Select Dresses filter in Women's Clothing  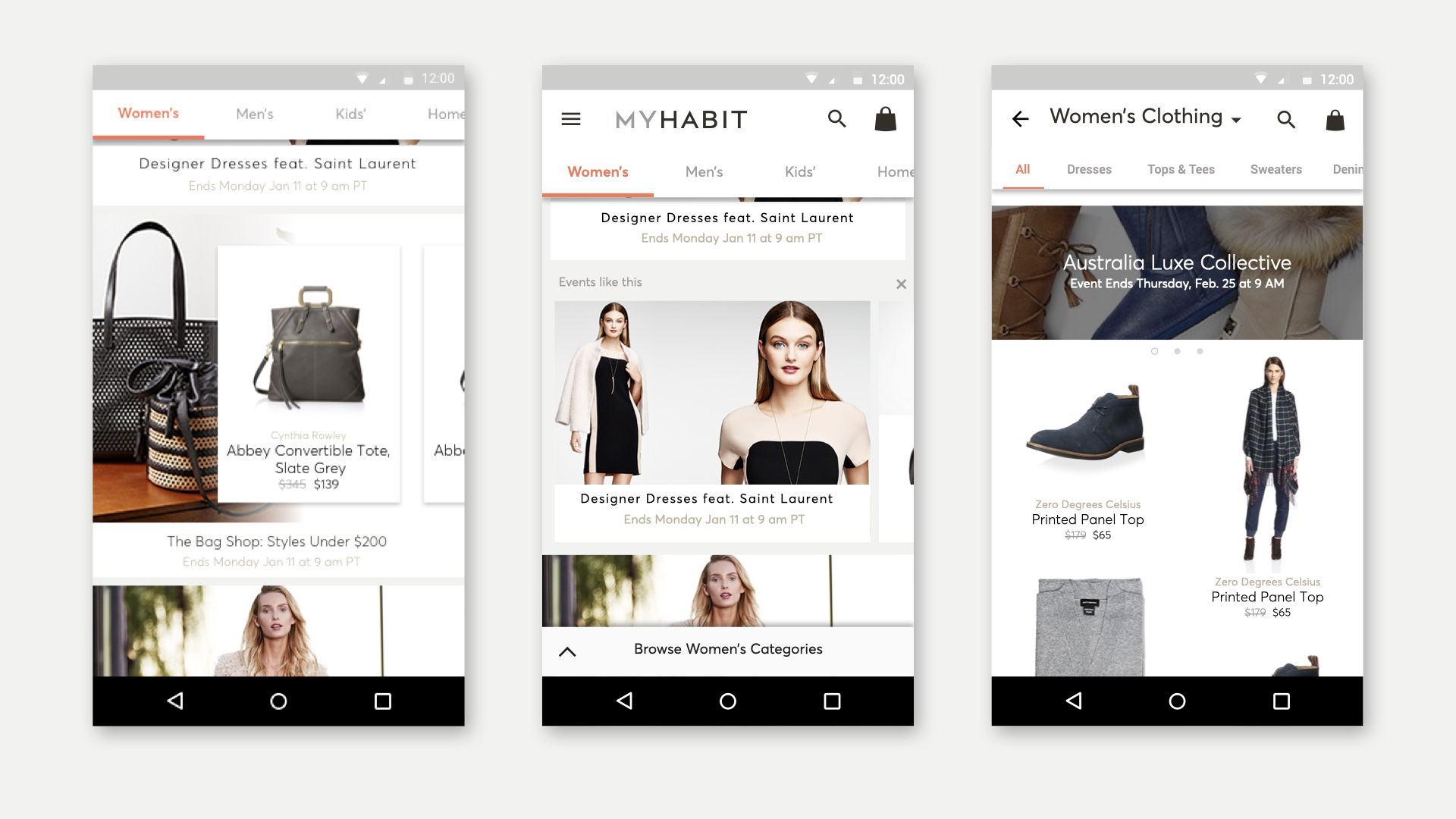pyautogui.click(x=1089, y=170)
